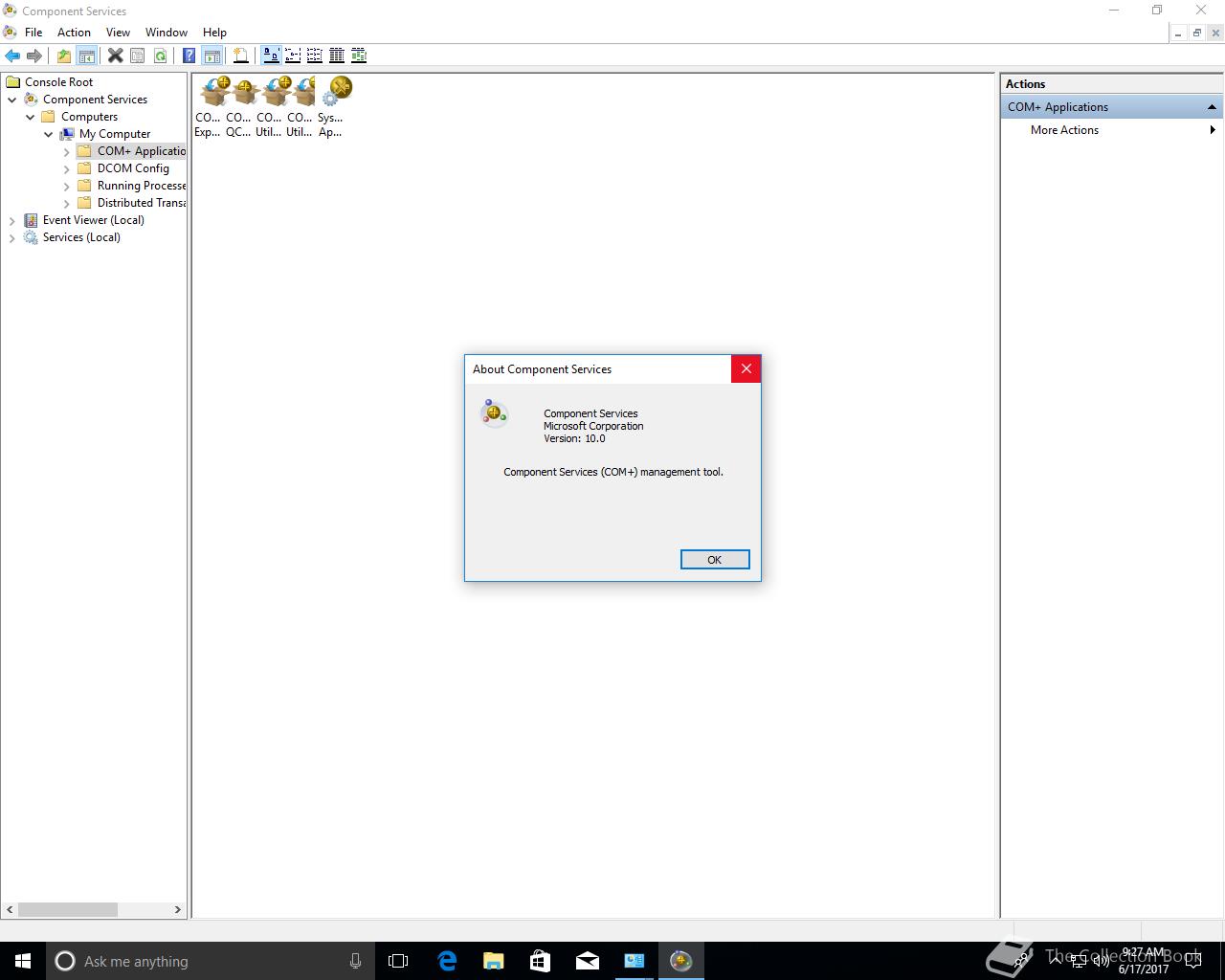Refresh the view using the toolbar icon

[160, 56]
